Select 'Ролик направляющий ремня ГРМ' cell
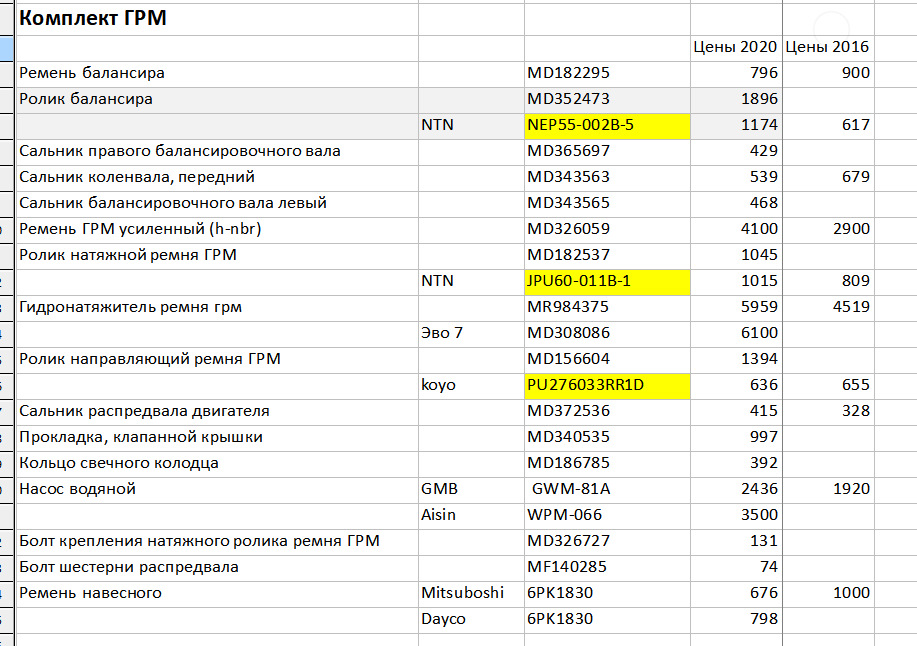 tap(217, 360)
